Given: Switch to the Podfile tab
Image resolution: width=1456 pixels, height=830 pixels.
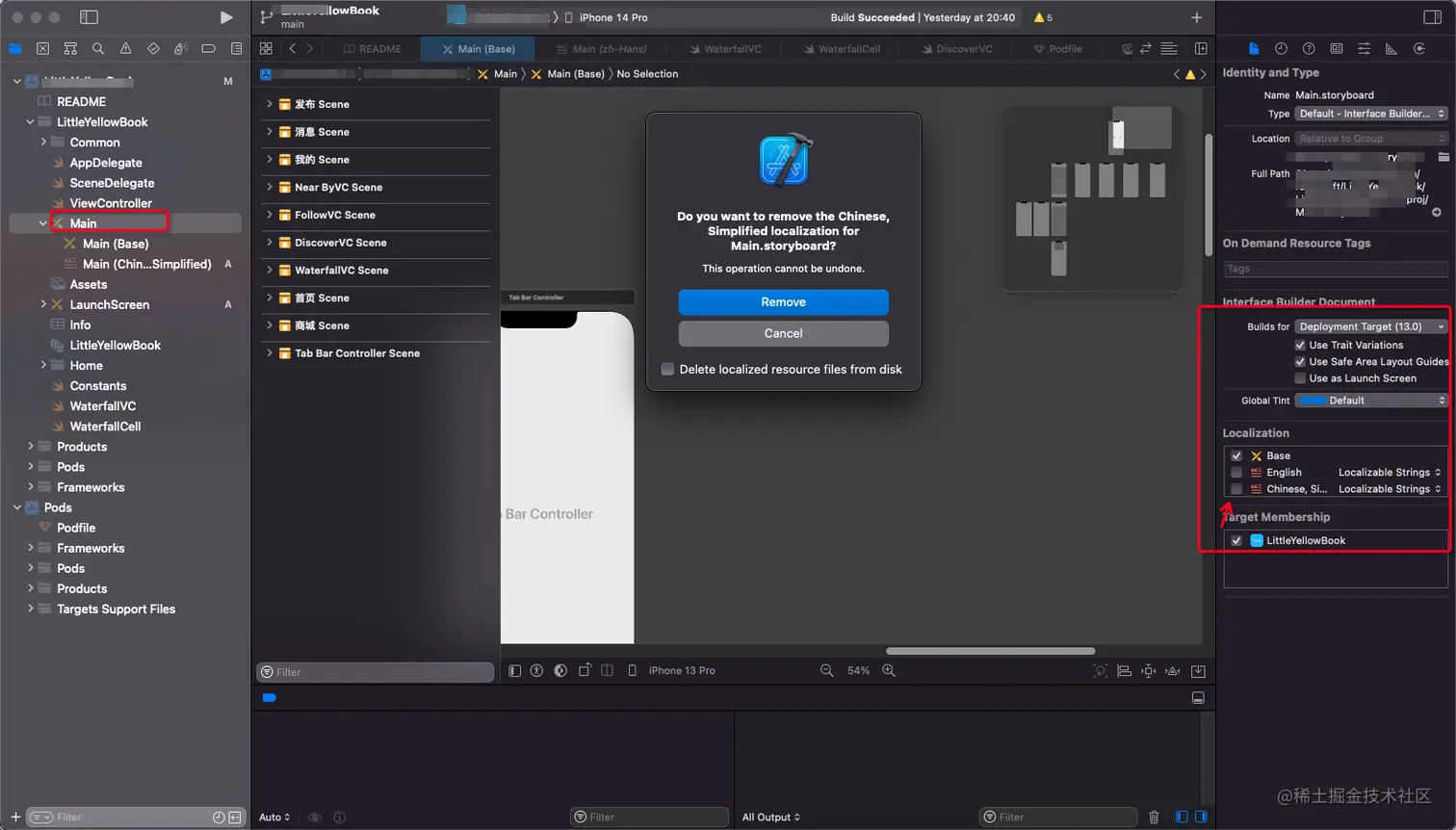Looking at the screenshot, I should (1058, 49).
